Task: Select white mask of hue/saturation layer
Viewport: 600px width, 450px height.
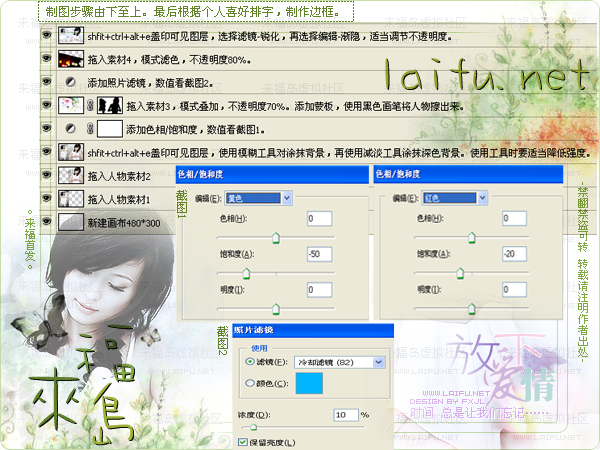Action: (110, 129)
